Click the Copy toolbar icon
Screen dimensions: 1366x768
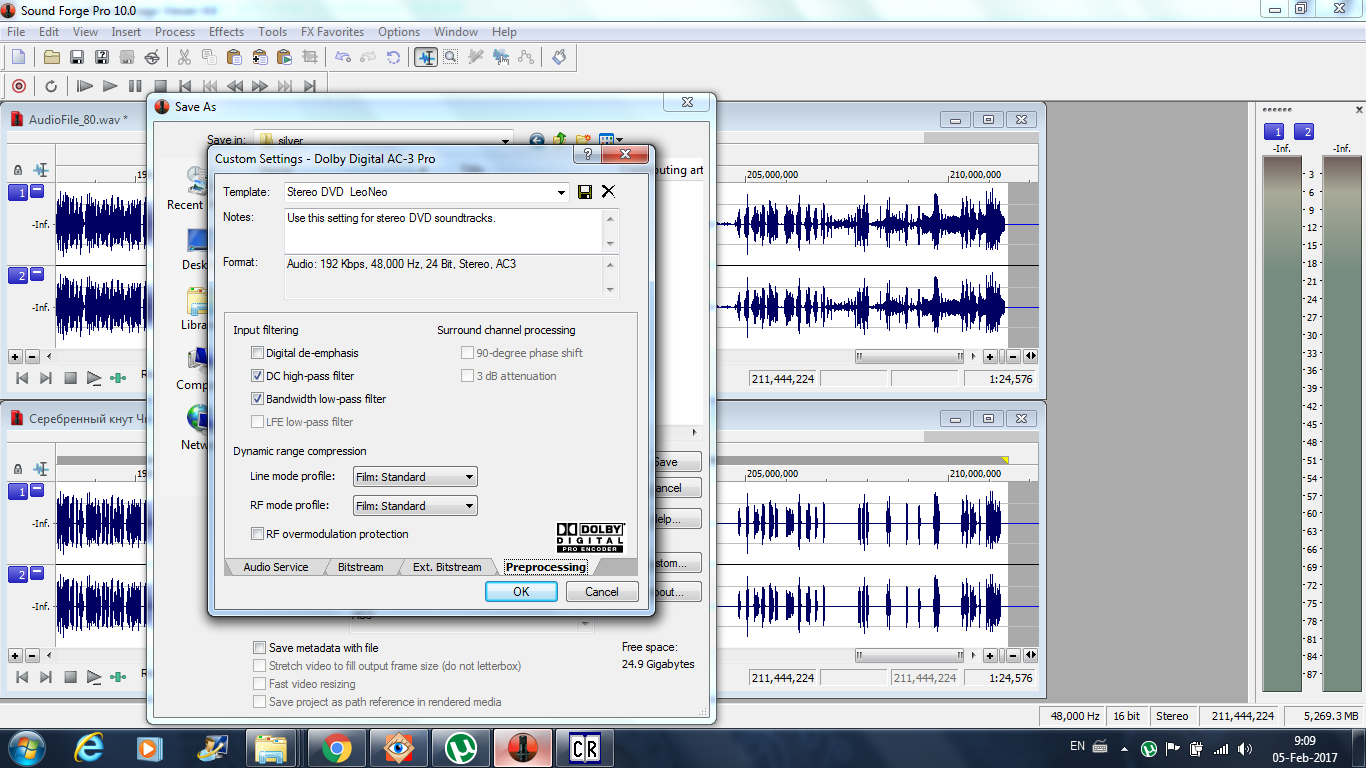point(210,57)
